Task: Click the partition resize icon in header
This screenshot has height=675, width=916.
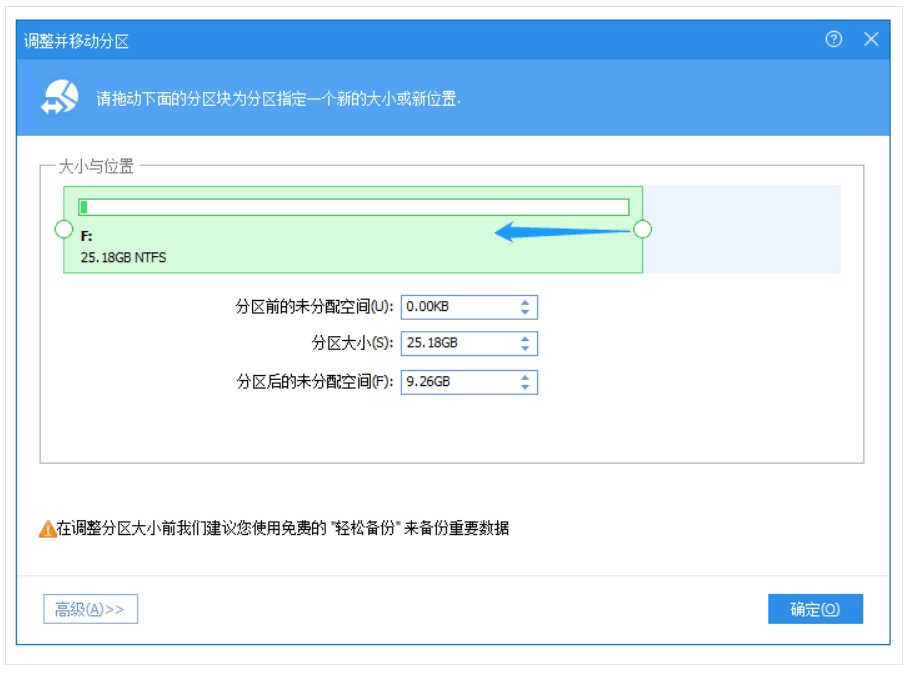Action: (59, 98)
